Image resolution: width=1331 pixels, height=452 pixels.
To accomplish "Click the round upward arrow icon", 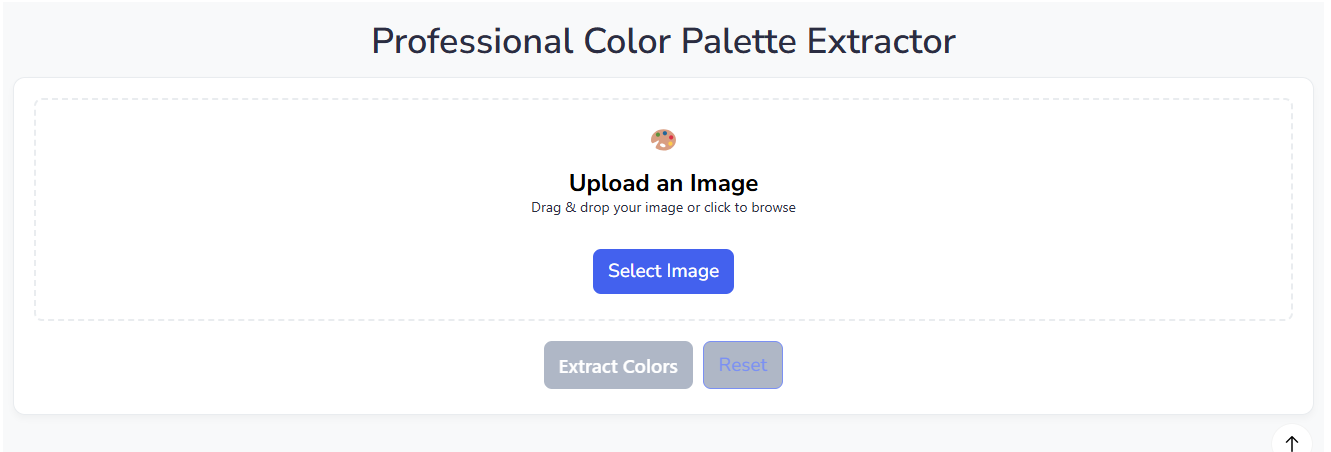I will coord(1292,442).
